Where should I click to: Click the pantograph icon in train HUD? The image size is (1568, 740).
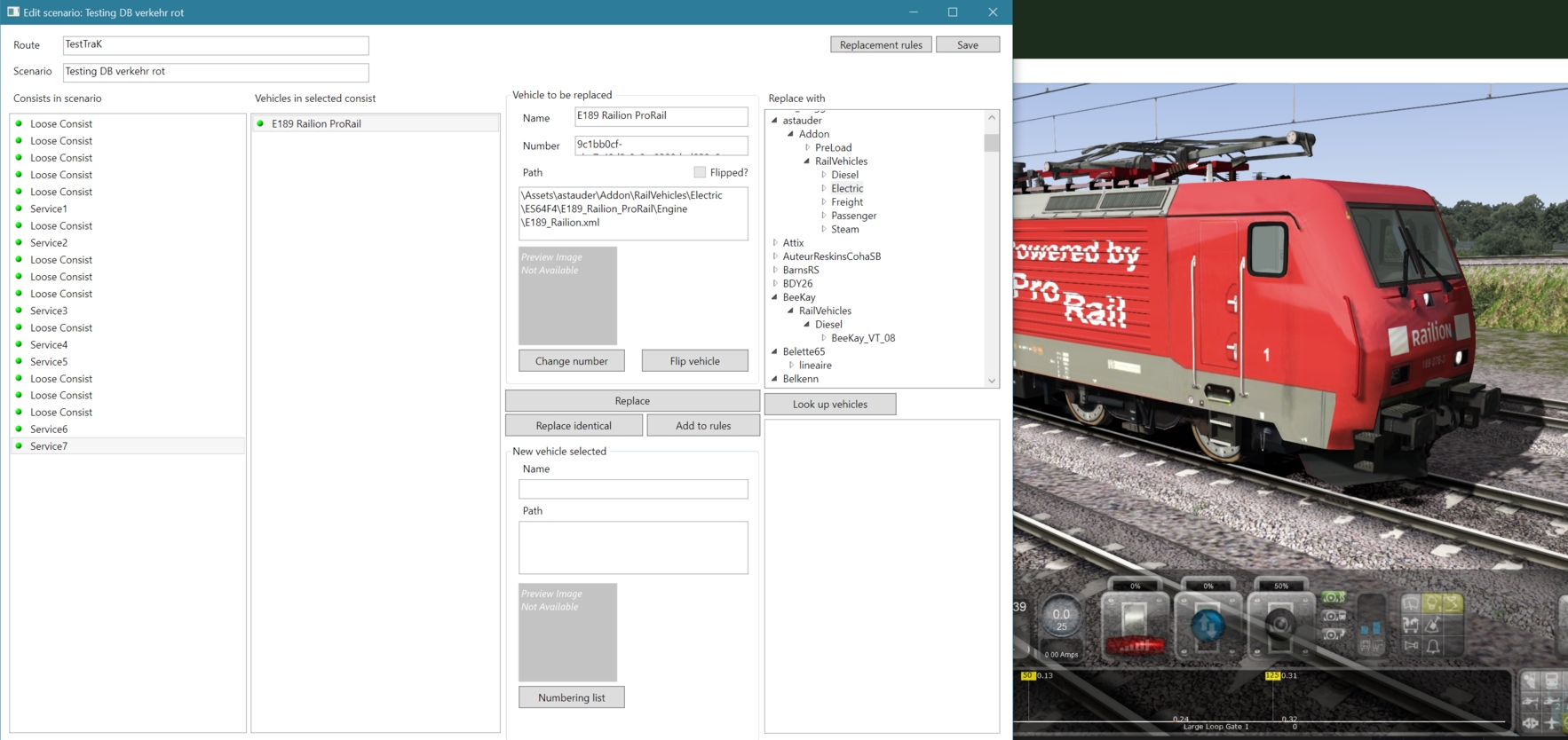tap(1453, 603)
